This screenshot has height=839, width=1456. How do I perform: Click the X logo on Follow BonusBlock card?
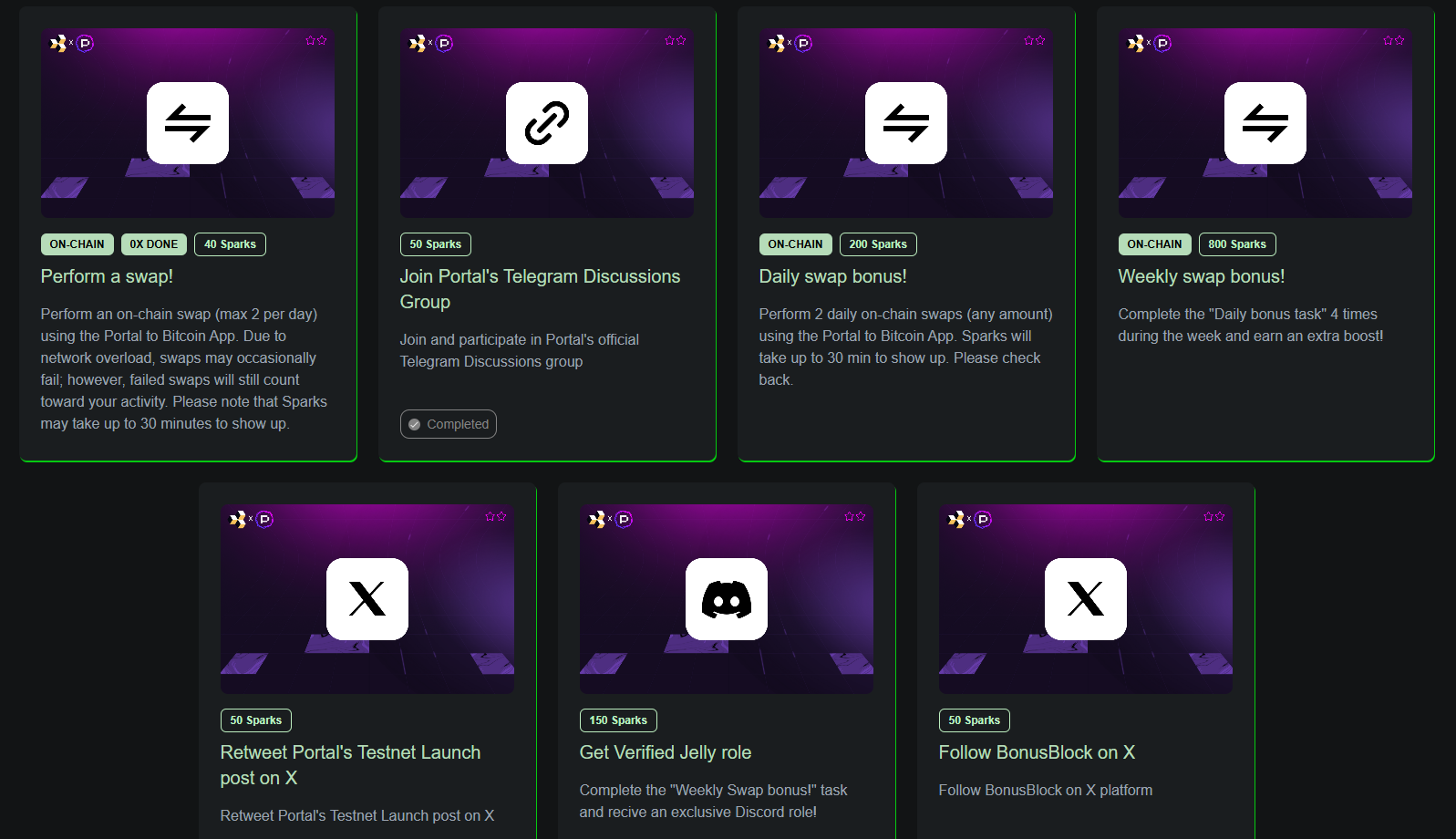[x=1086, y=599]
